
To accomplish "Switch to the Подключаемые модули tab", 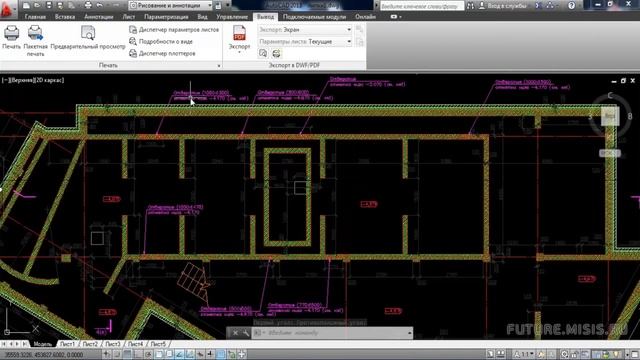I will coord(314,17).
